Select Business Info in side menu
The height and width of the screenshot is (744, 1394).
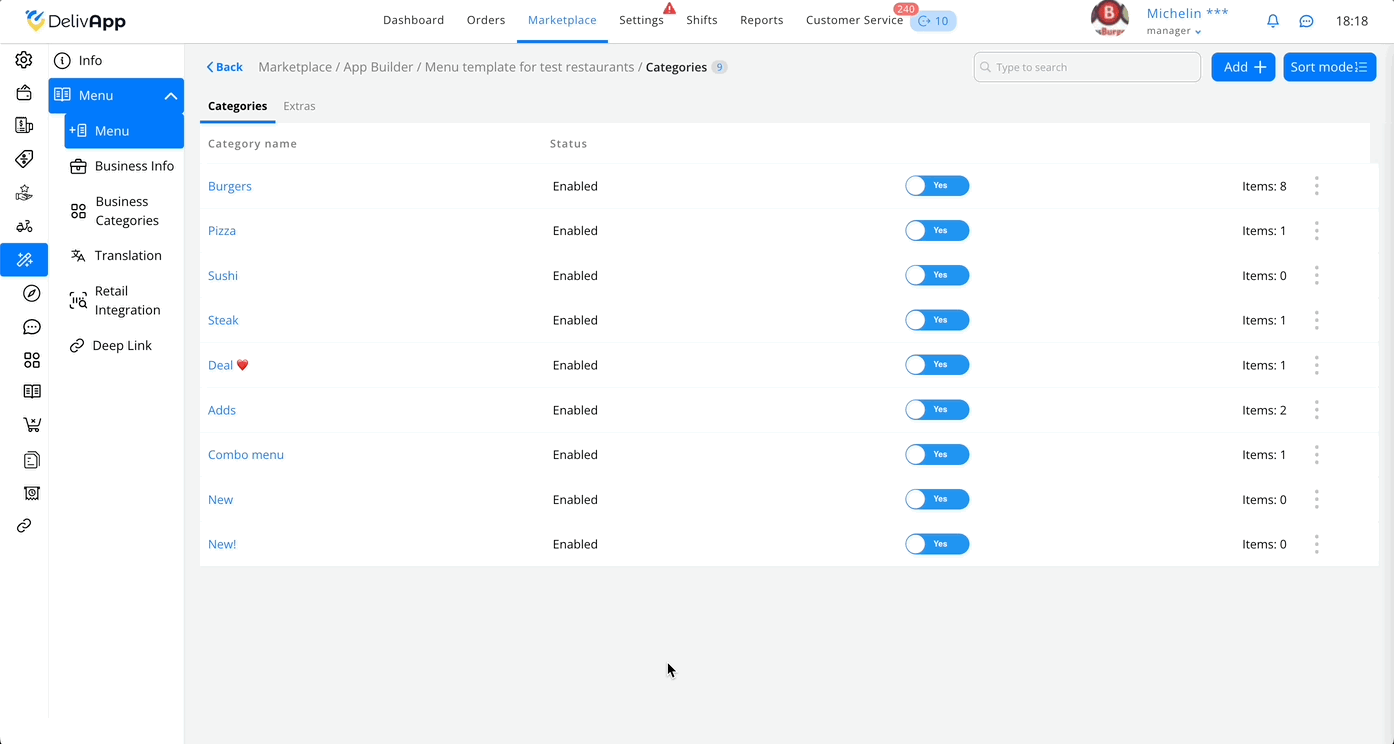(x=124, y=166)
